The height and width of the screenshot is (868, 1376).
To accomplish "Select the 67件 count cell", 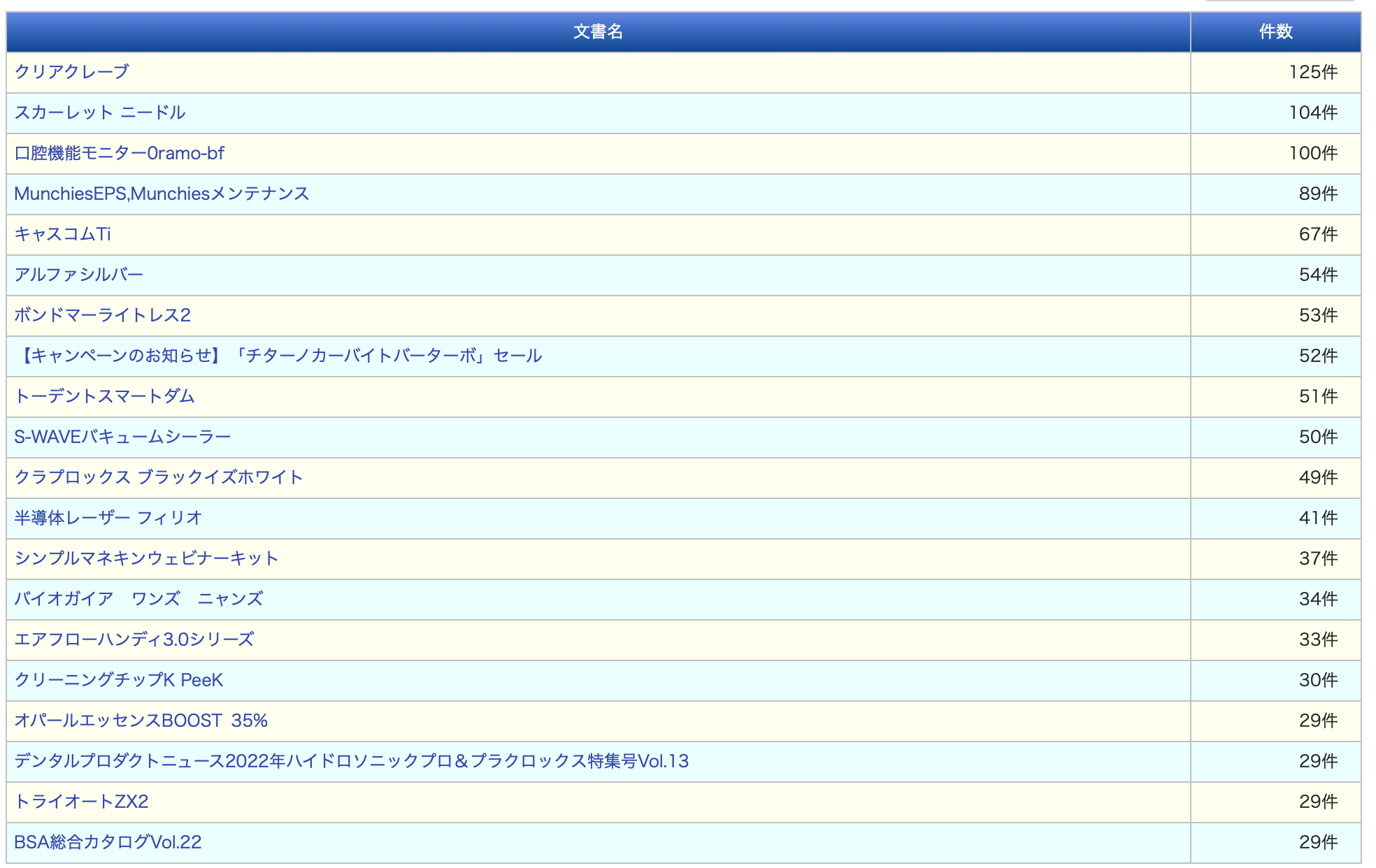I will pos(1276,235).
